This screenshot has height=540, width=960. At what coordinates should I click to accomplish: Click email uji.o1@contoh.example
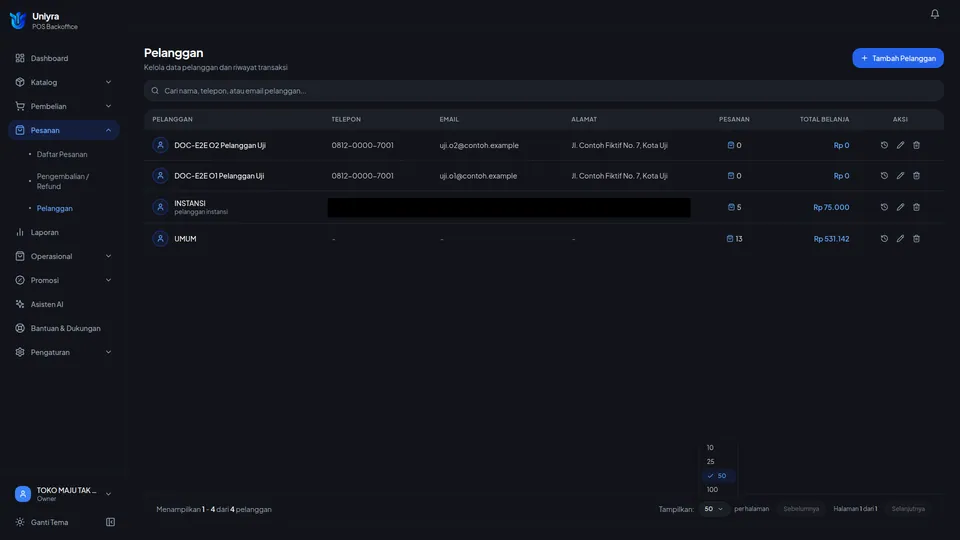coord(478,176)
